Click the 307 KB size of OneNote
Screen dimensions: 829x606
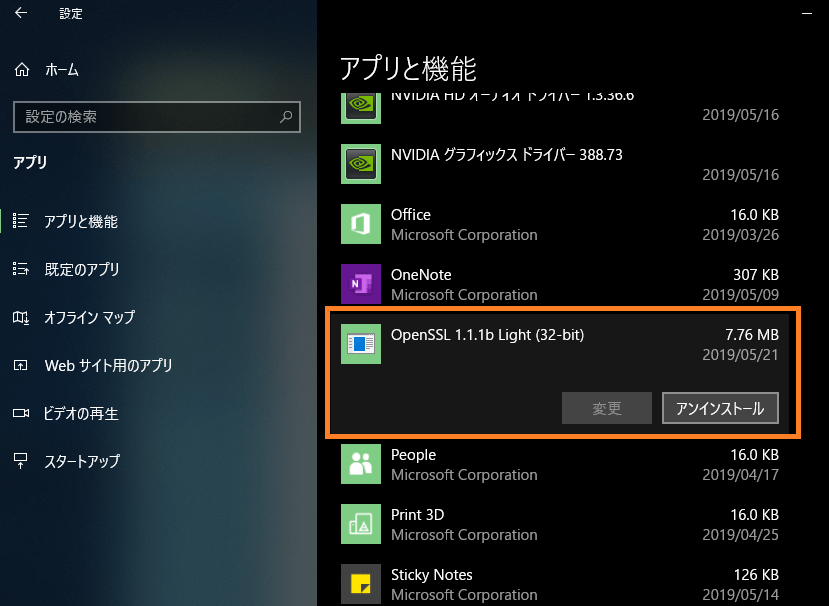(x=756, y=275)
